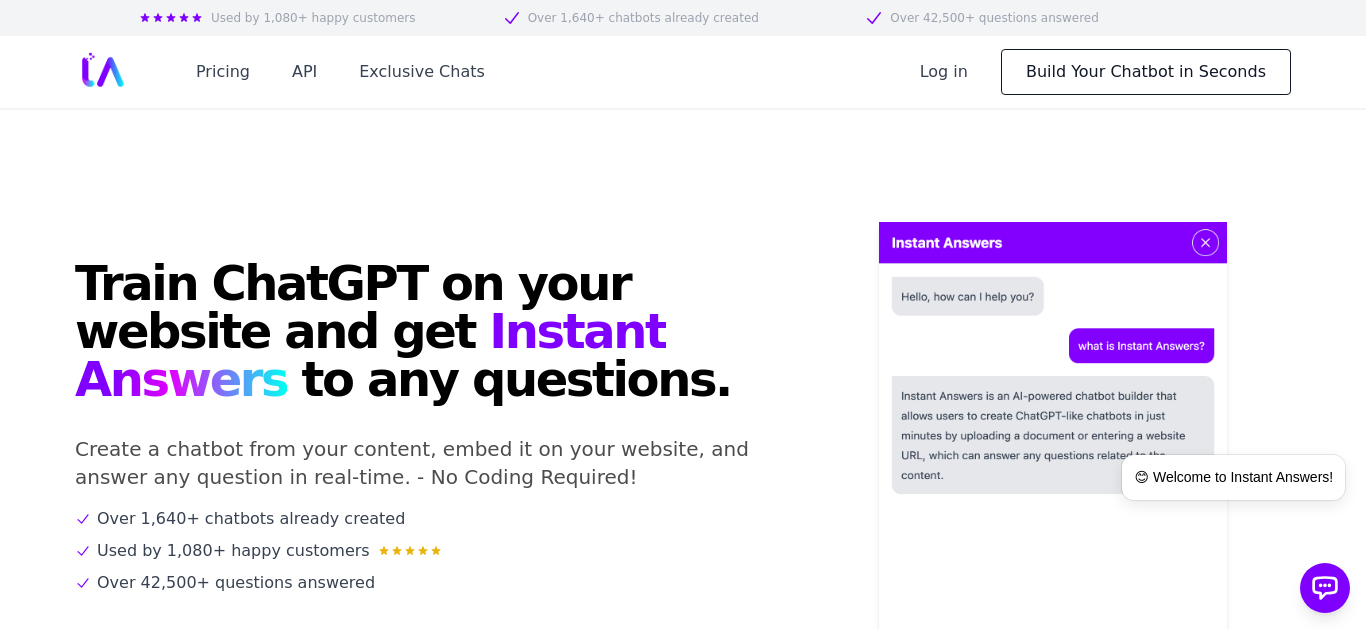The width and height of the screenshot is (1366, 629).
Task: Click the 'what is Instant Answers?' message bubble
Action: (x=1141, y=346)
